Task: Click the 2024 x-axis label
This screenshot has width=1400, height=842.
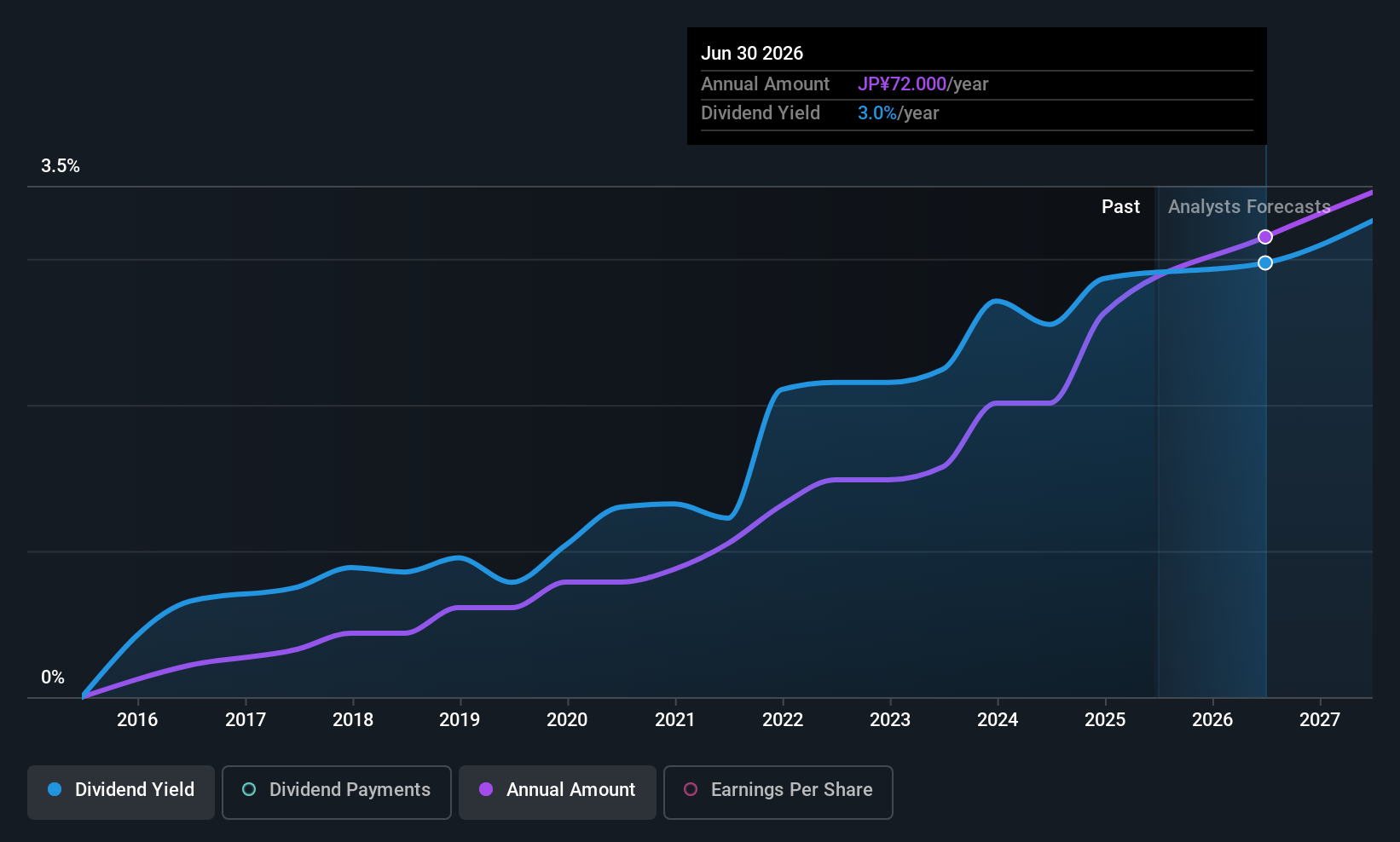Action: tap(998, 719)
